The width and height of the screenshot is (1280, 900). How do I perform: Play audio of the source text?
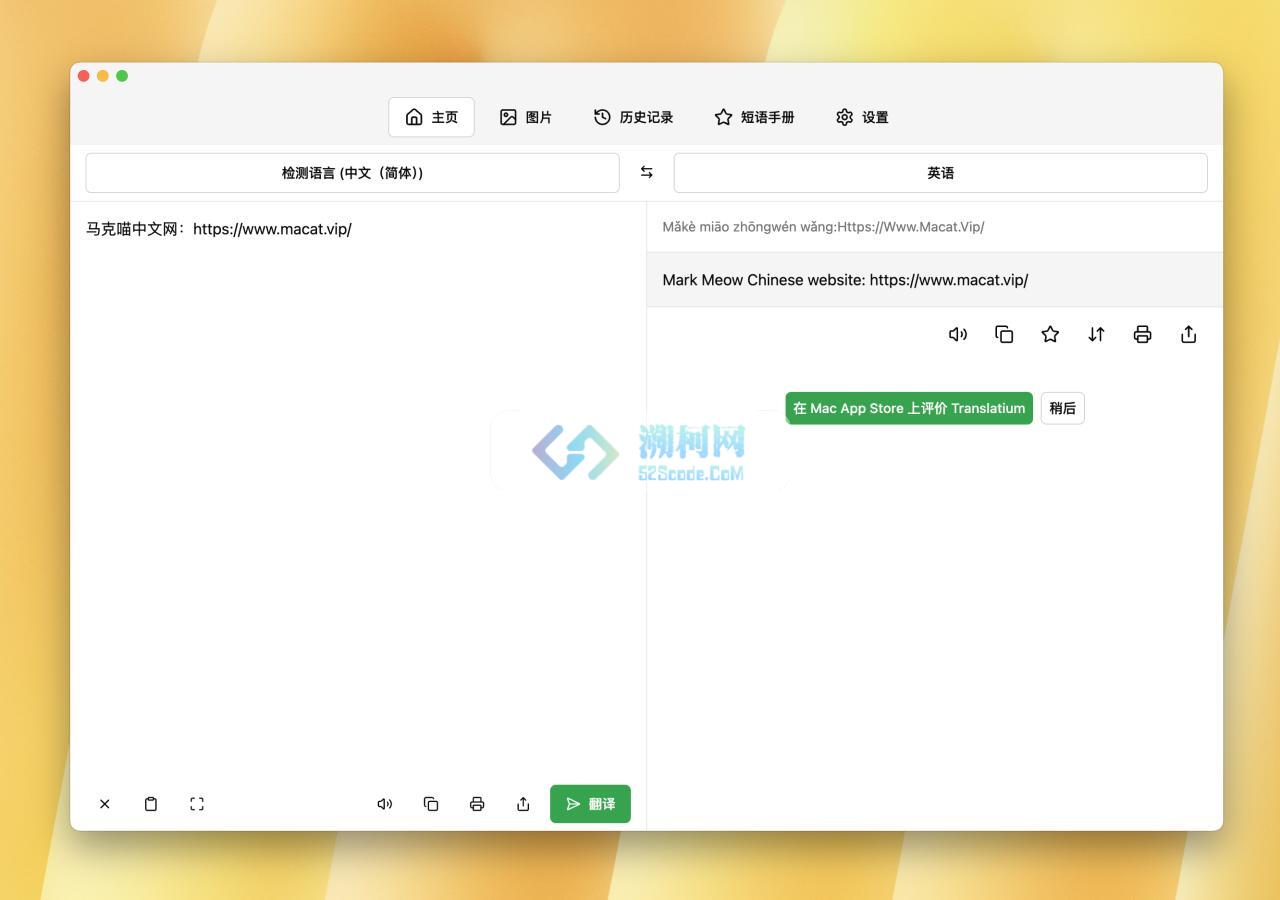[x=385, y=804]
